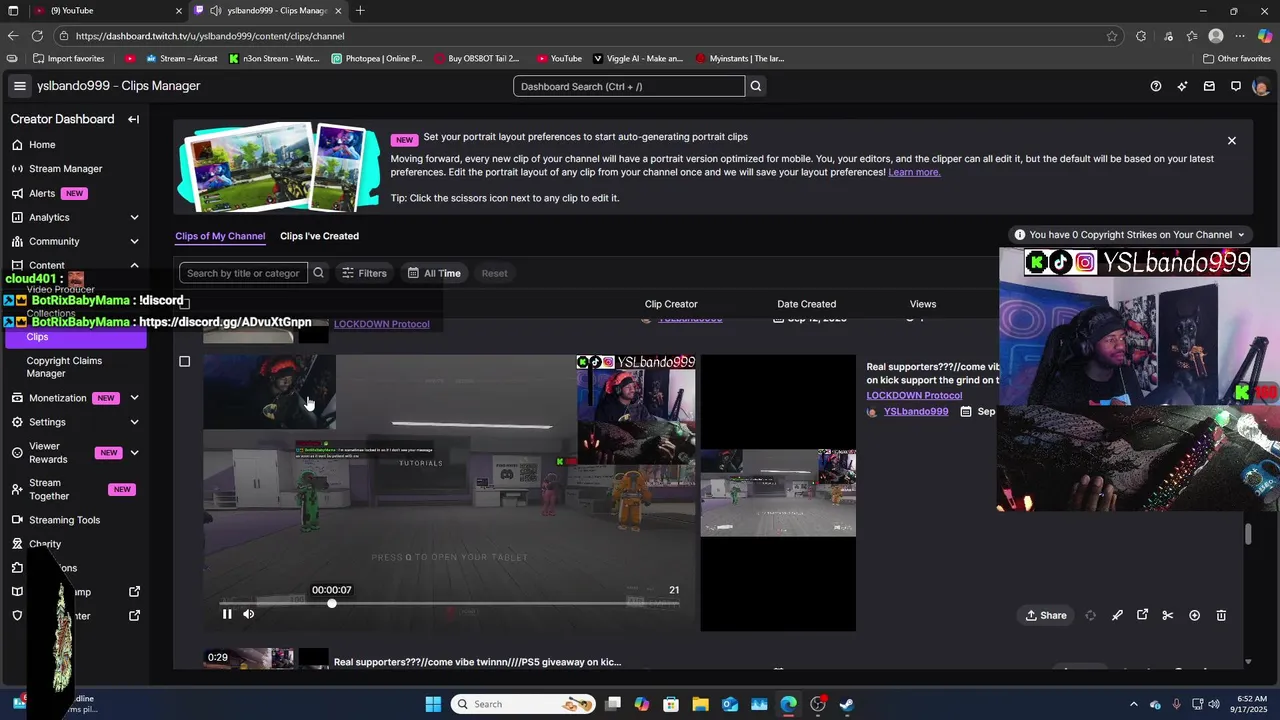Open Steam from the taskbar
1280x720 pixels.
pos(846,704)
